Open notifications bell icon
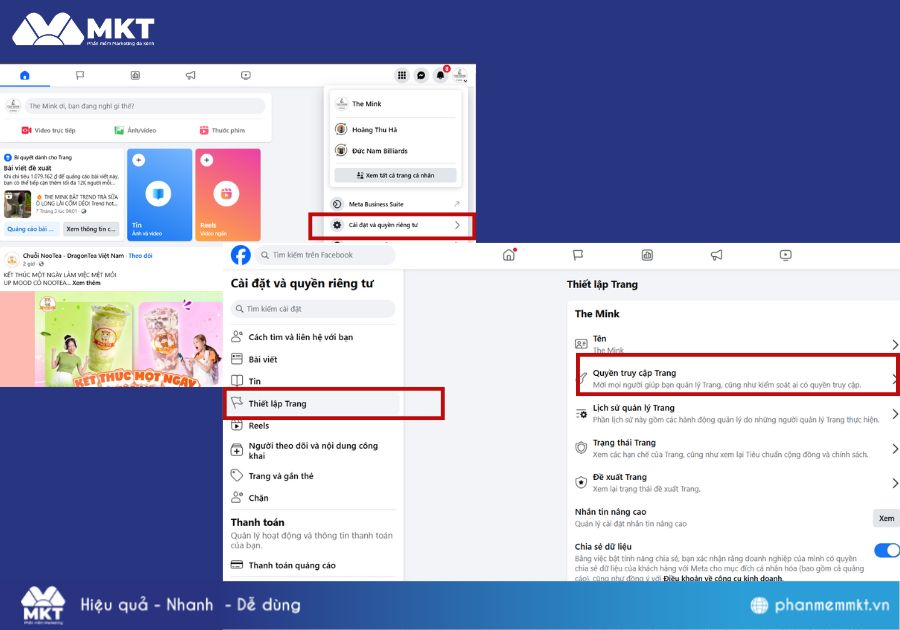Image resolution: width=900 pixels, height=630 pixels. click(440, 75)
